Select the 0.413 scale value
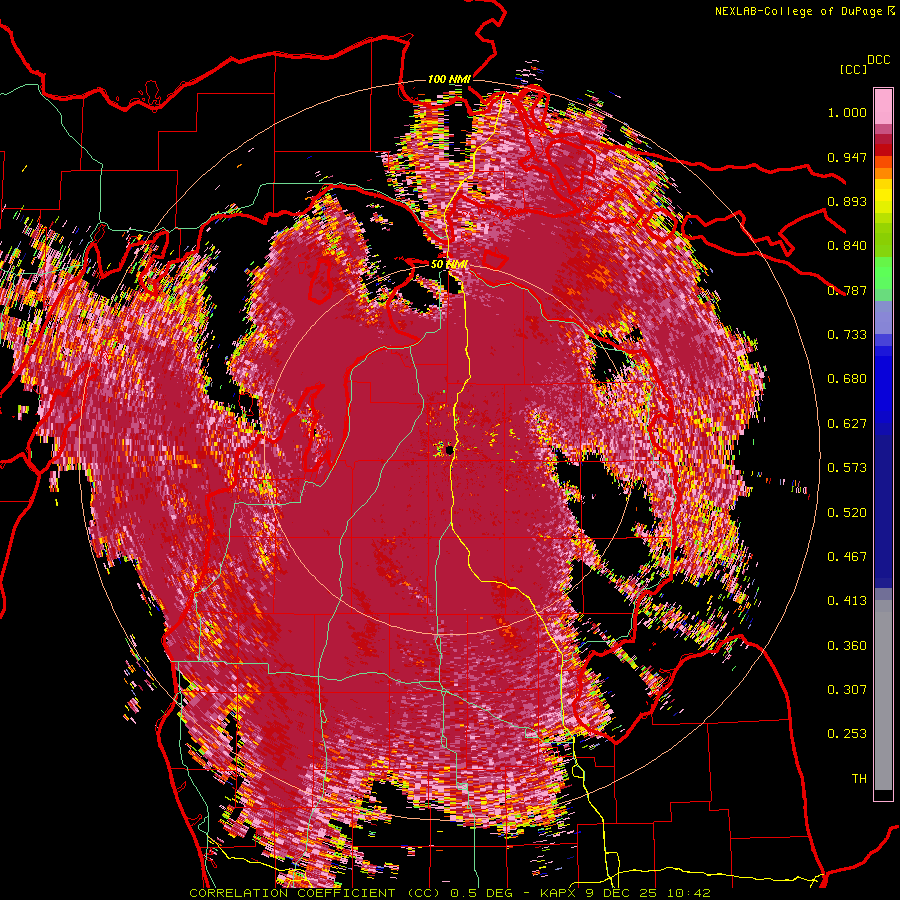The image size is (900, 900). coord(847,601)
